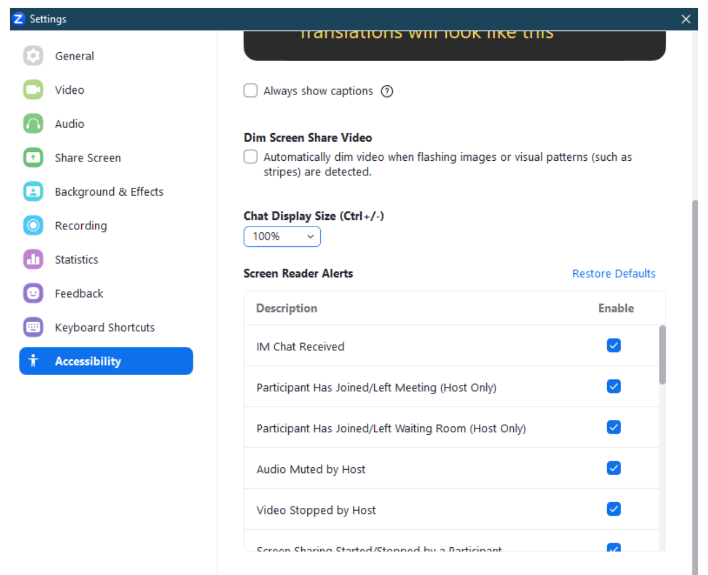Click the Enable column header
The height and width of the screenshot is (575, 708).
(x=616, y=309)
